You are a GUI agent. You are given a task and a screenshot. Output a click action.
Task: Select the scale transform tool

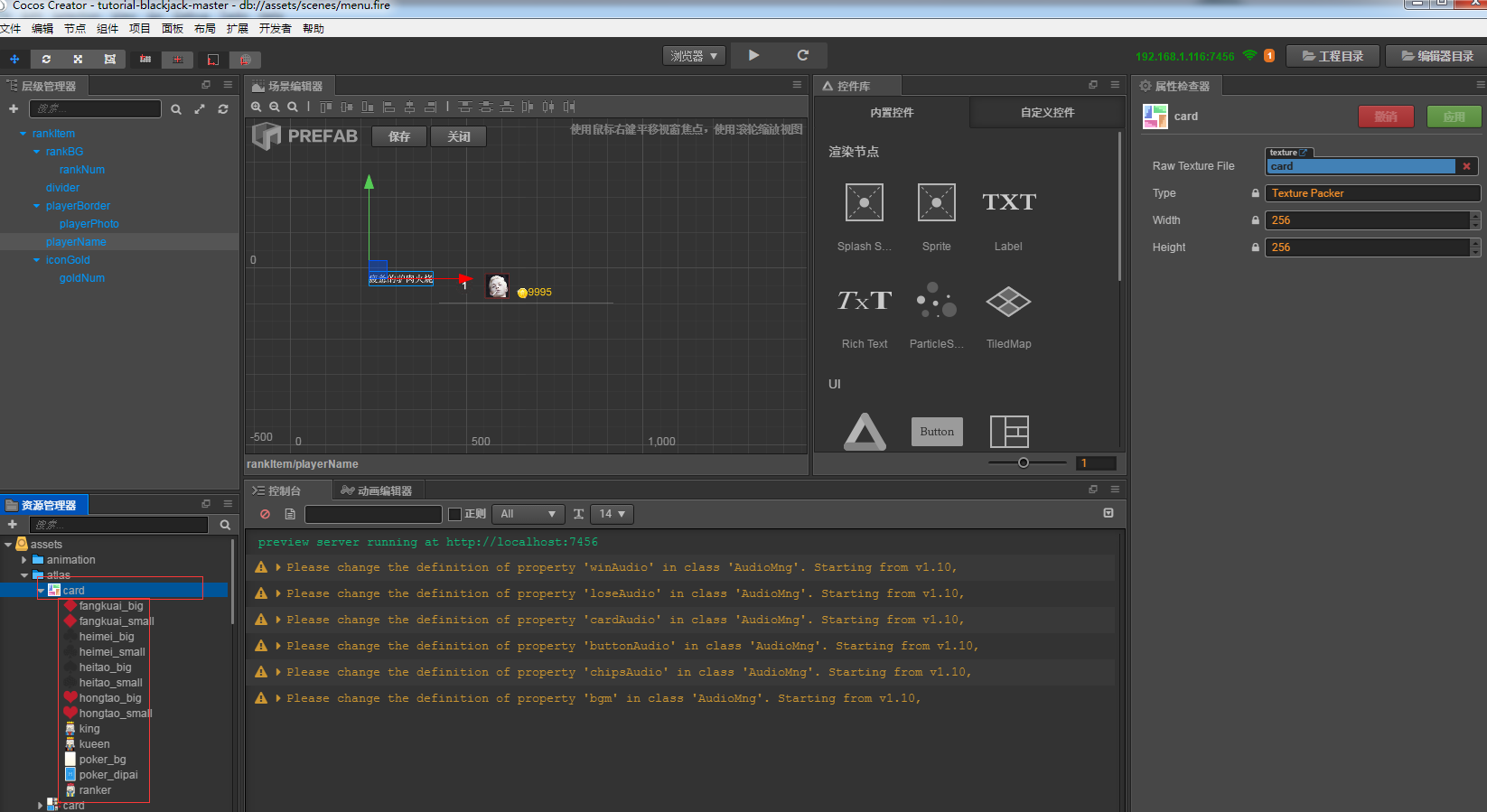(x=78, y=59)
